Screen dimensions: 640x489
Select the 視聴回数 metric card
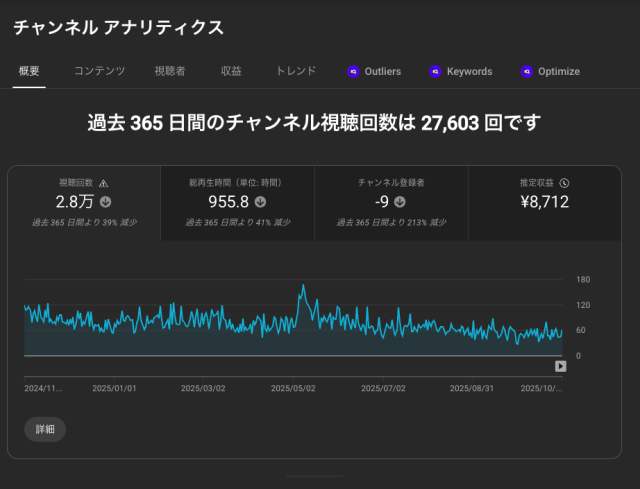pos(84,203)
